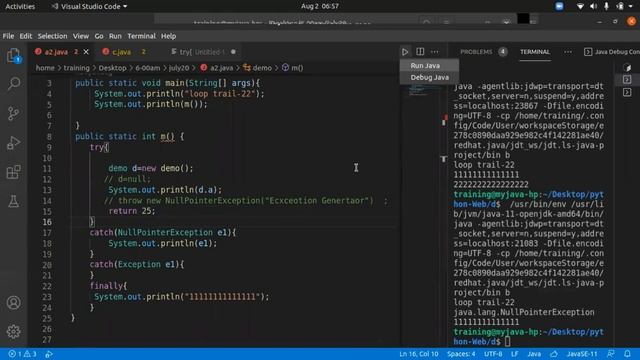
Task: Click the terminal input prompt at bottom
Action: pos(508,342)
